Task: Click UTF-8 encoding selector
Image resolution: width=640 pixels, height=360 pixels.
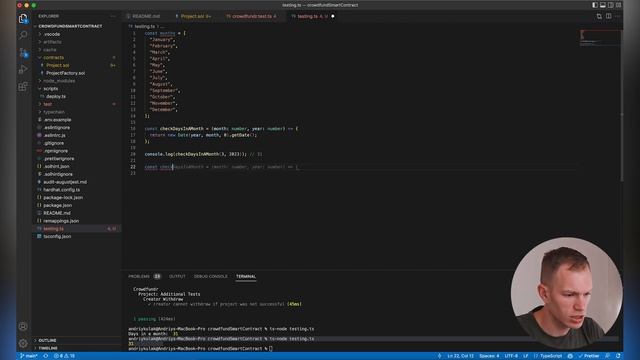Action: coord(511,356)
